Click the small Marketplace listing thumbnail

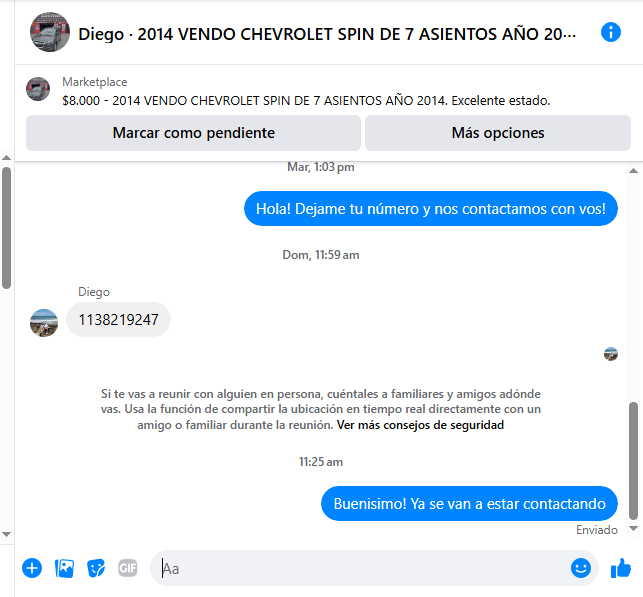38,89
